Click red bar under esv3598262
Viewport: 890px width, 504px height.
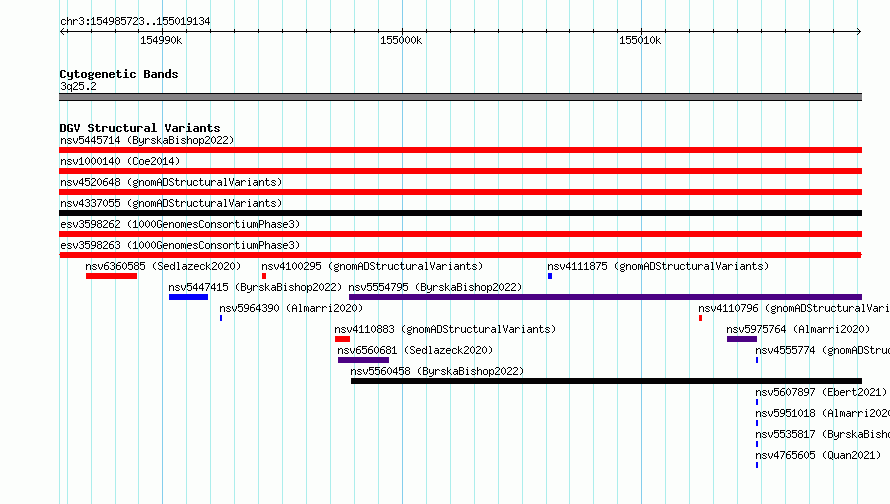point(460,234)
